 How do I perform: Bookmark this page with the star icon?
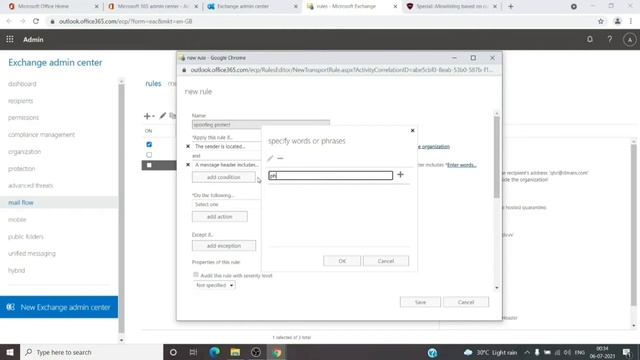point(600,21)
